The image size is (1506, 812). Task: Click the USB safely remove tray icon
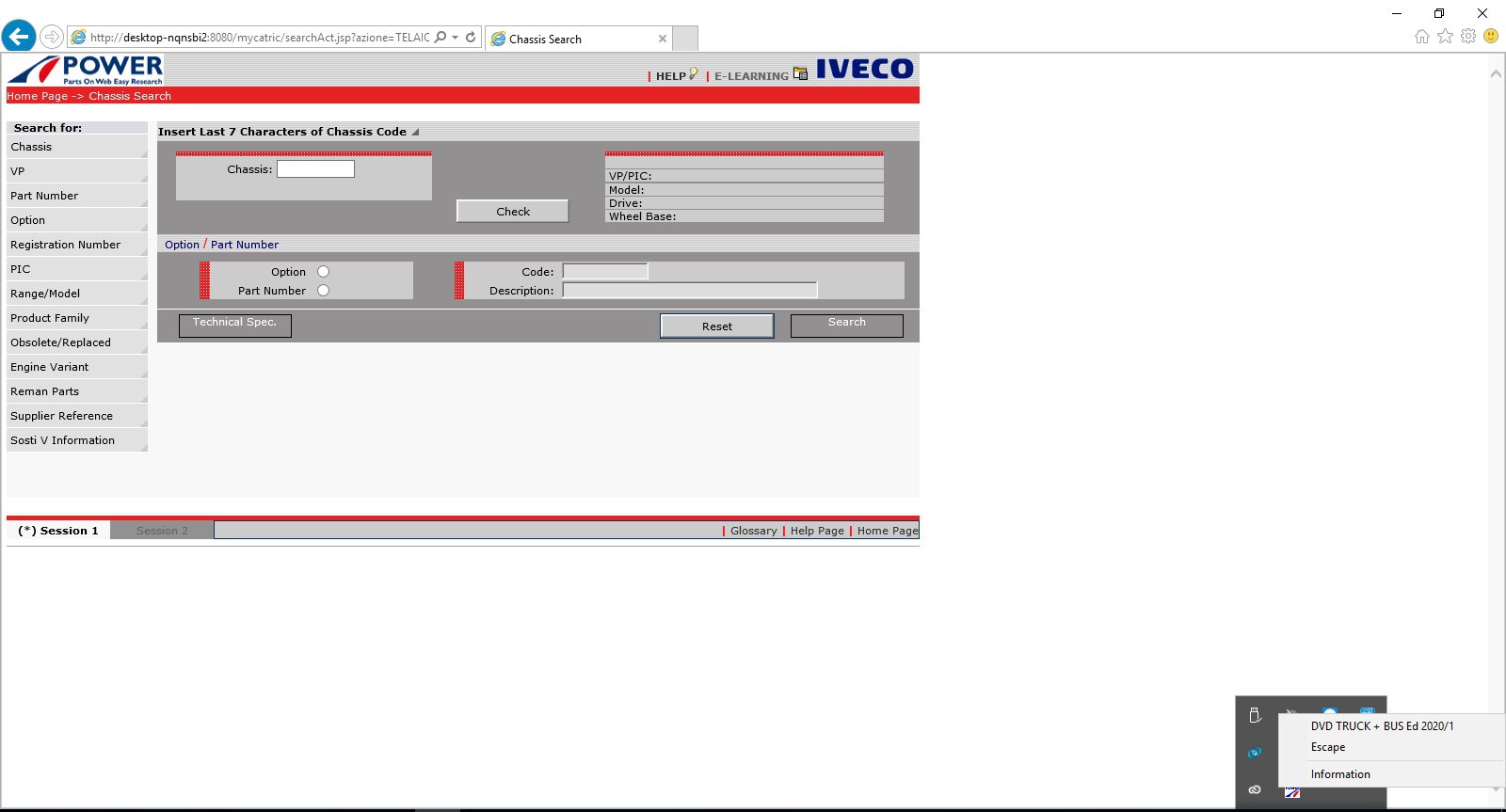coord(1255,715)
